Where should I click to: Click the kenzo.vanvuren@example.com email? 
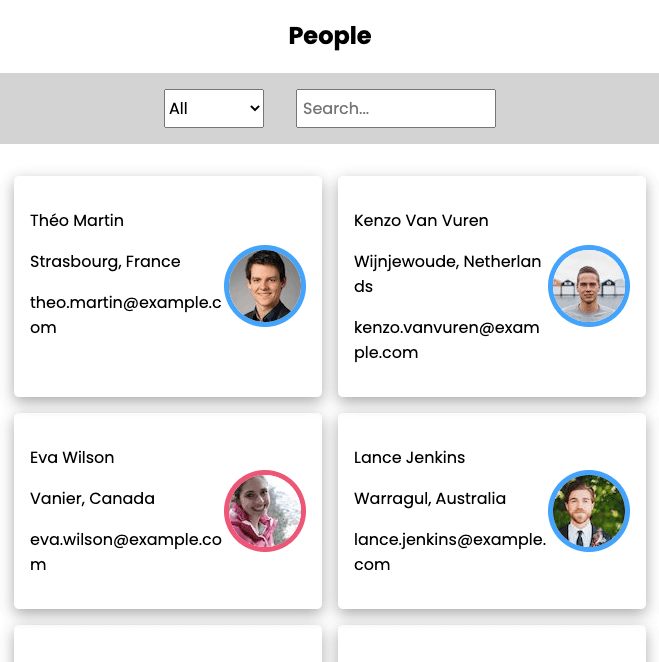tap(447, 340)
